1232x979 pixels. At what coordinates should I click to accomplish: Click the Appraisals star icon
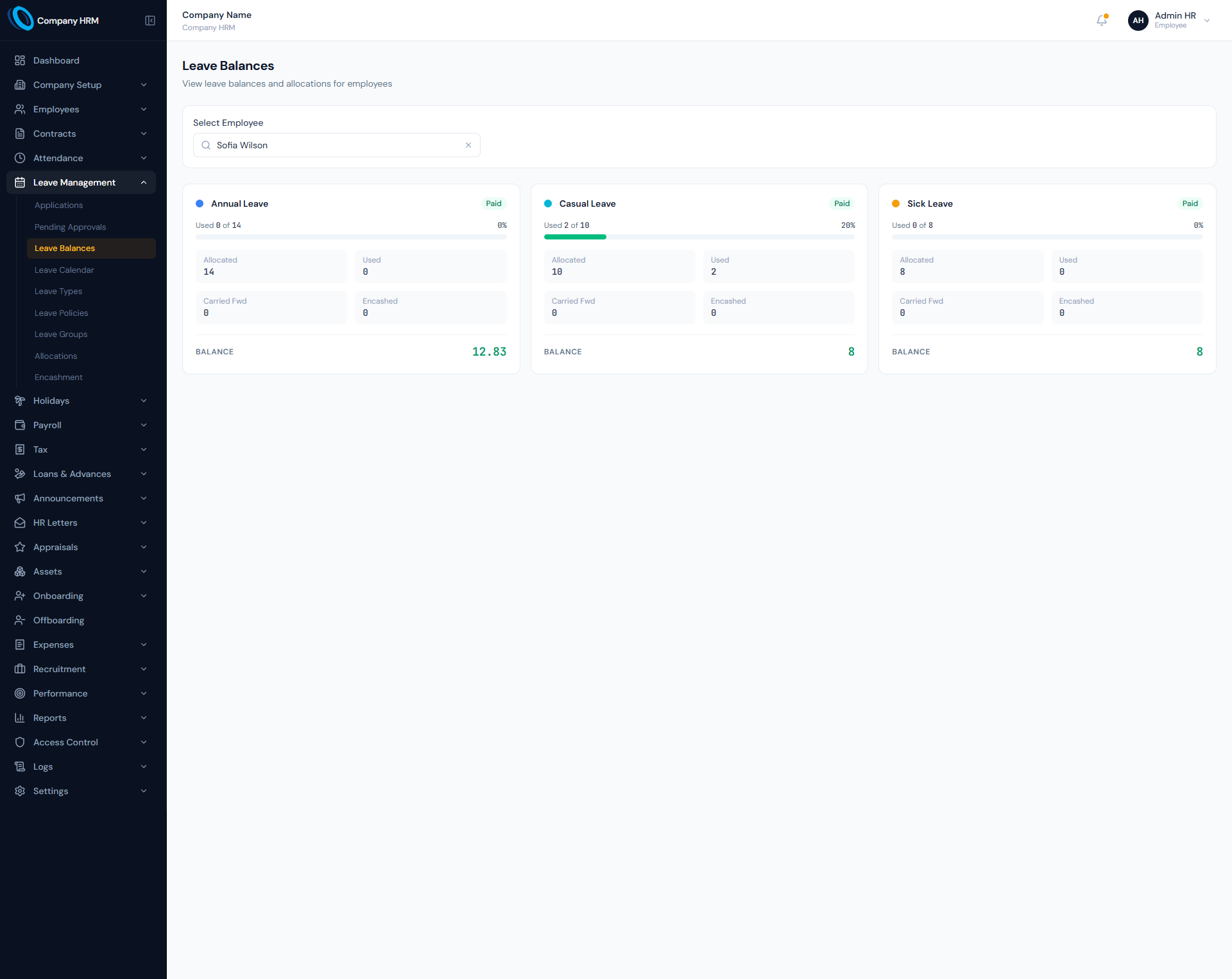20,547
